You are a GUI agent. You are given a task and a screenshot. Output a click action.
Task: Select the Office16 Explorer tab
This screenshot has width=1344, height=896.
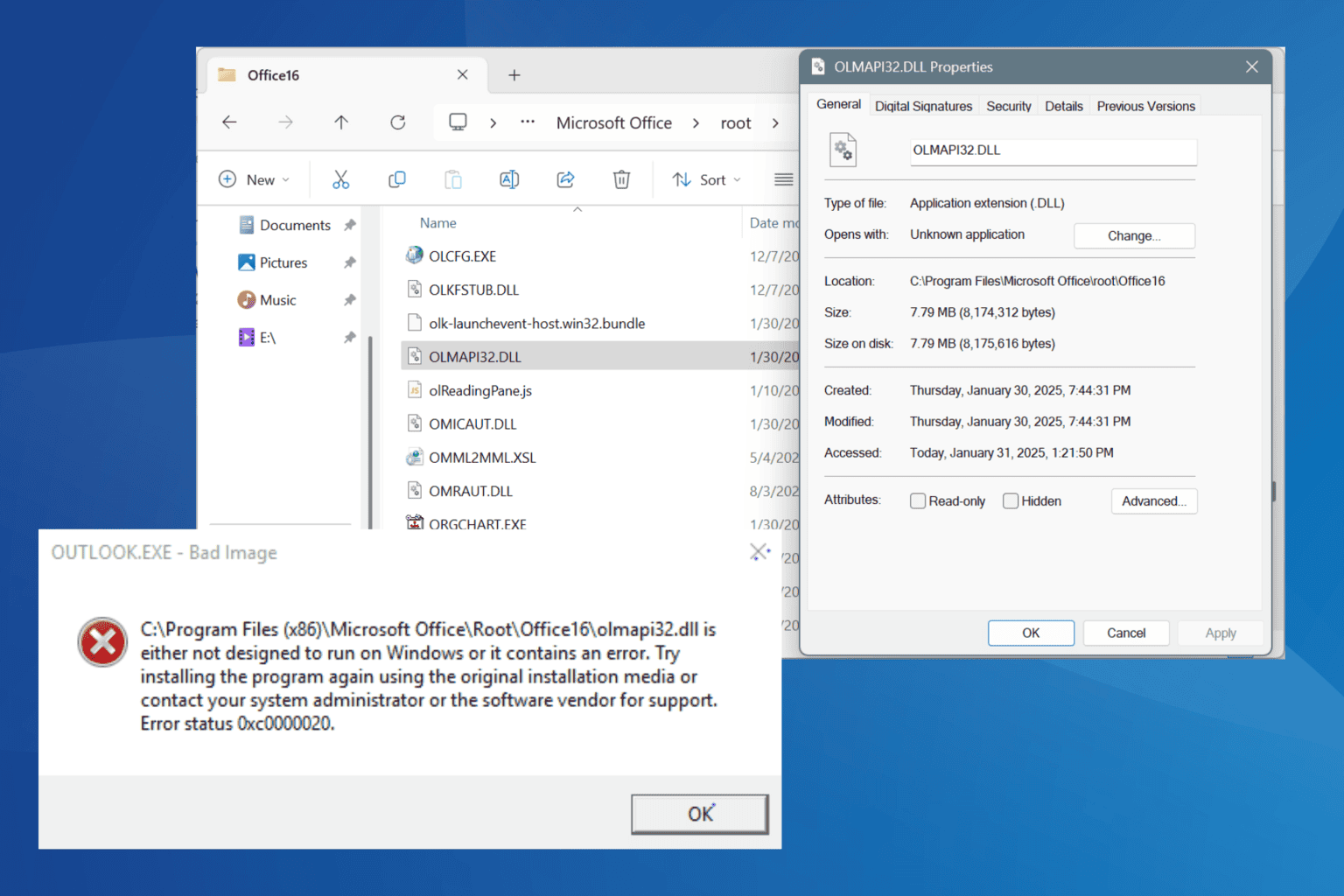coord(346,75)
